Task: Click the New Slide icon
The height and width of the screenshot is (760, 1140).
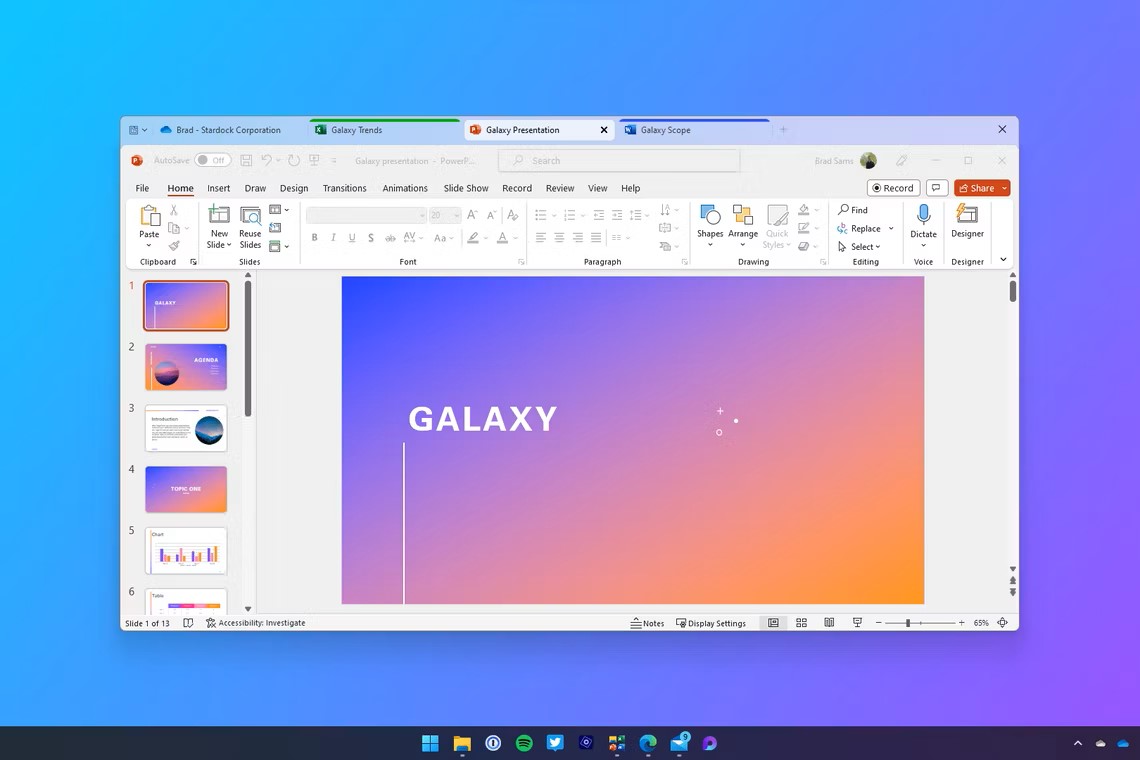Action: (219, 215)
